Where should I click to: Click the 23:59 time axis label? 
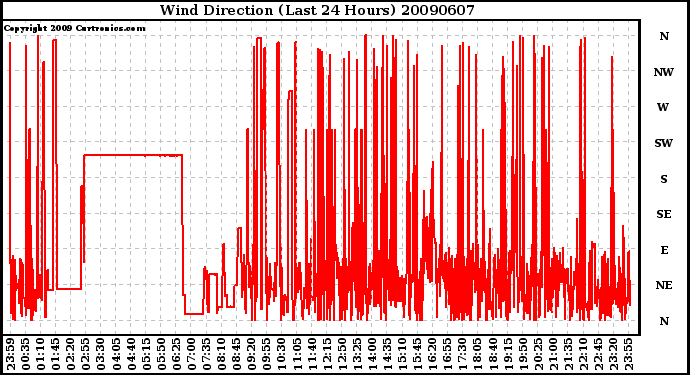(11, 354)
